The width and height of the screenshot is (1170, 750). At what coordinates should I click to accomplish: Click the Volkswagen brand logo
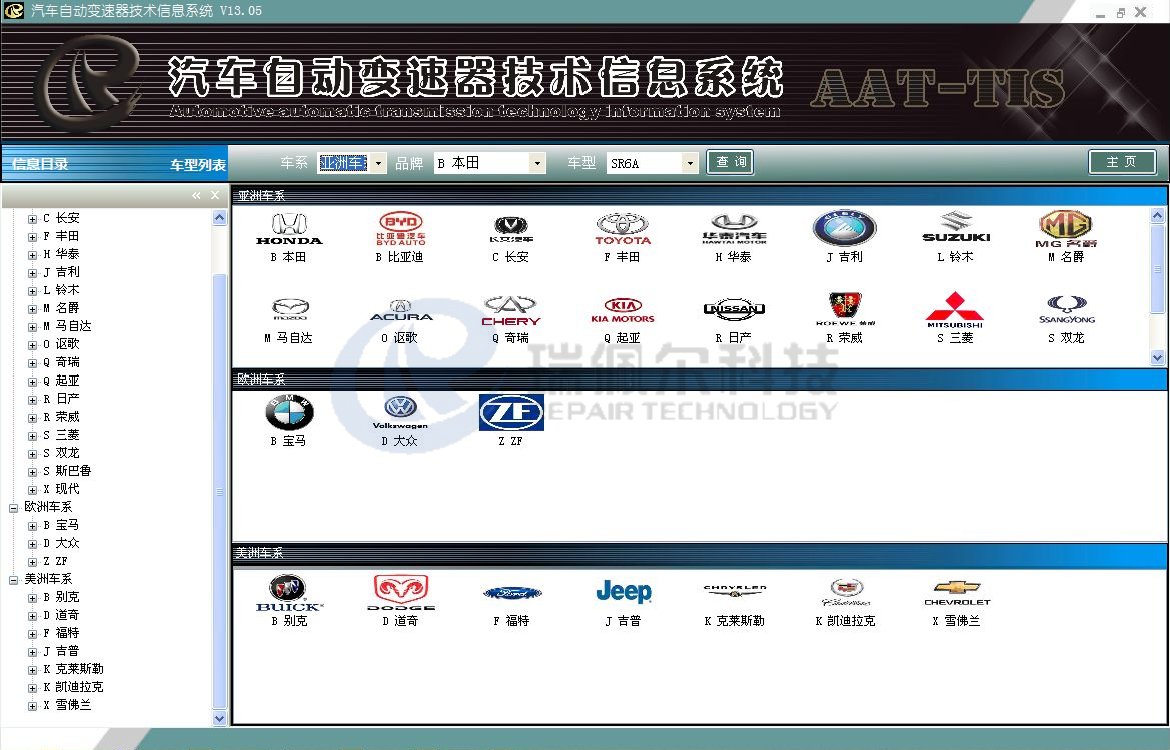(x=400, y=412)
